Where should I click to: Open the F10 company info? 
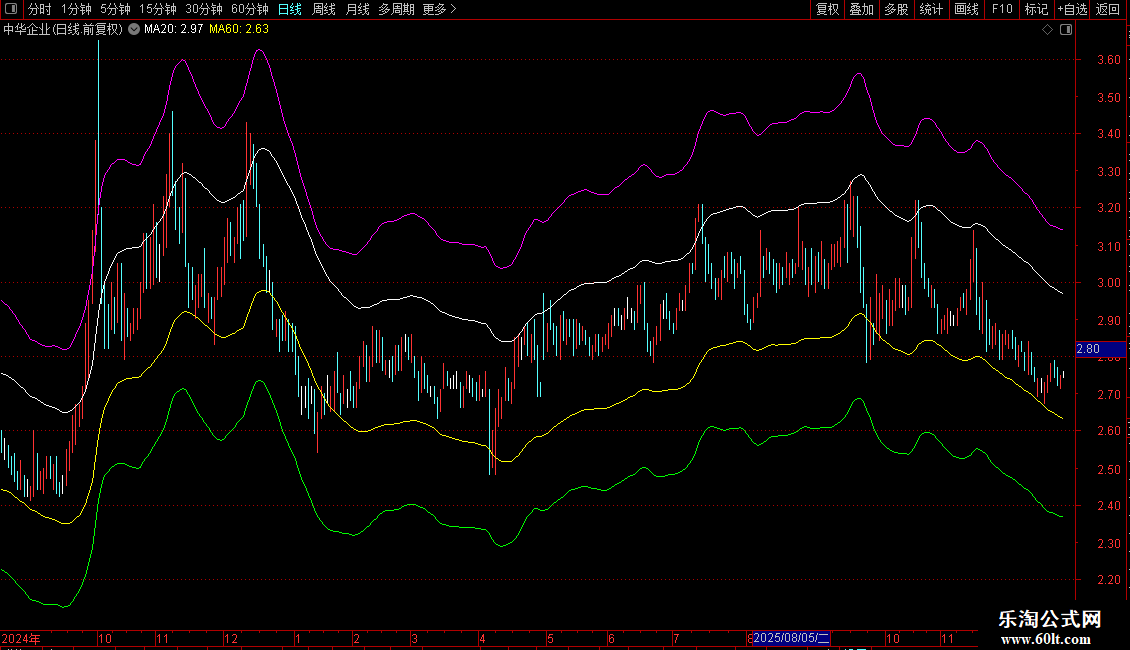(1002, 9)
